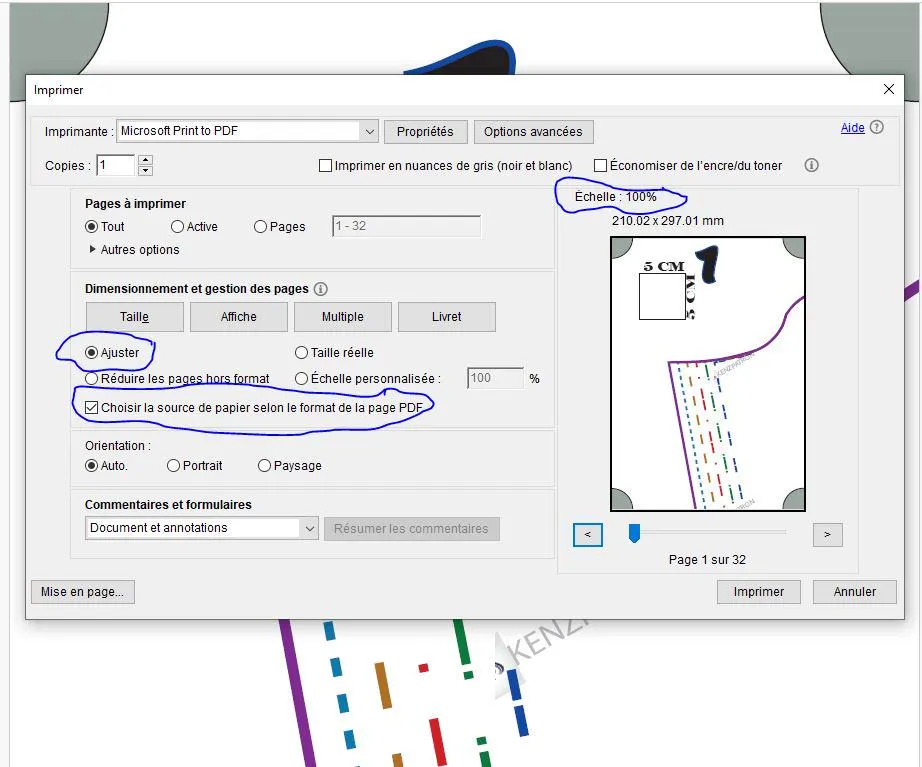This screenshot has height=767, width=922.
Task: Switch to the Livret tab button
Action: pos(447,317)
